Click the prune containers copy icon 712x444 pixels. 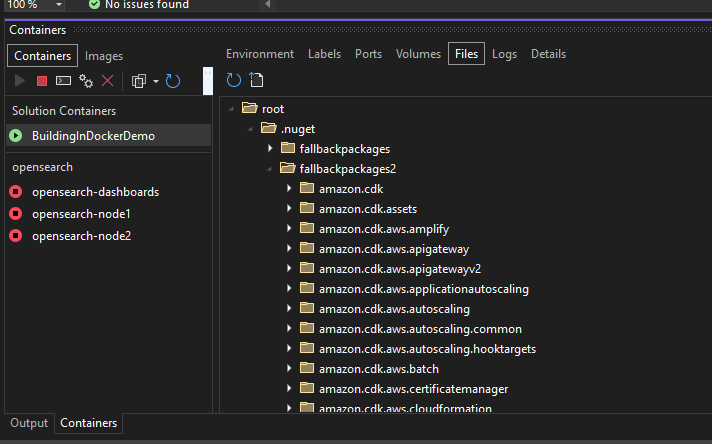tap(139, 81)
